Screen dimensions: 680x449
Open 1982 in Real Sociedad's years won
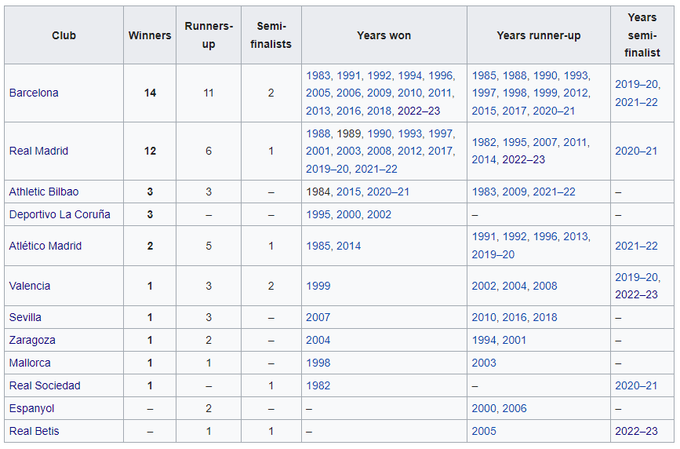tap(318, 386)
